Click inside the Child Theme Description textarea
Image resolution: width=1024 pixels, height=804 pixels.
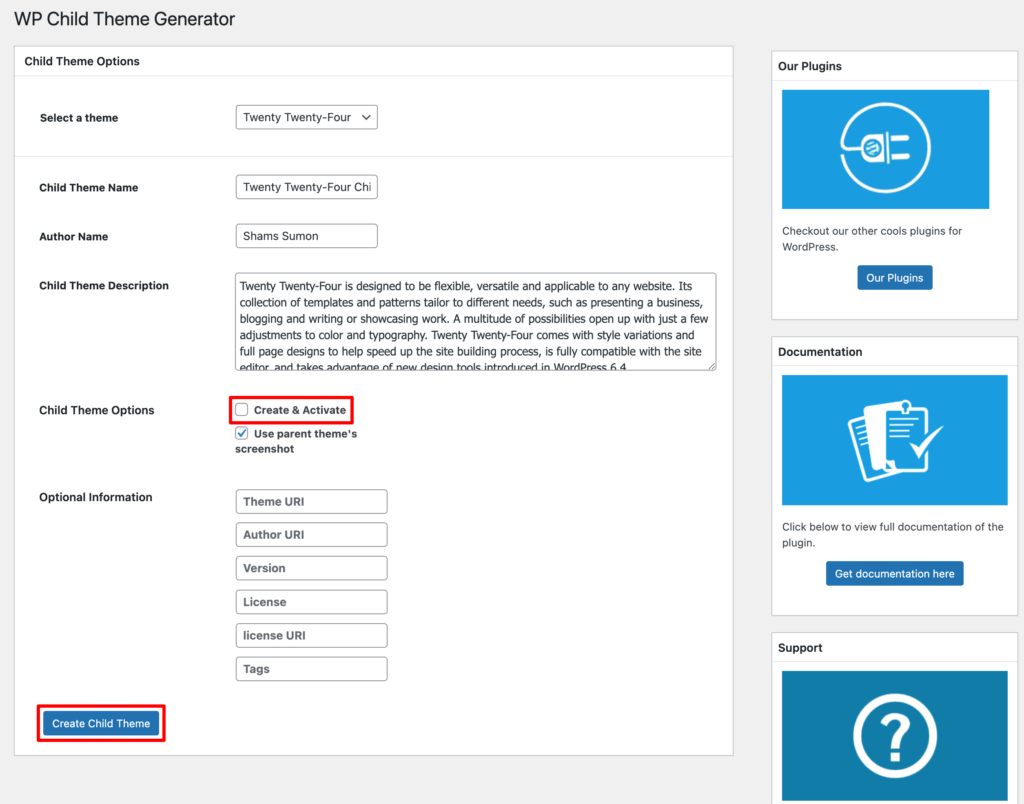point(475,322)
